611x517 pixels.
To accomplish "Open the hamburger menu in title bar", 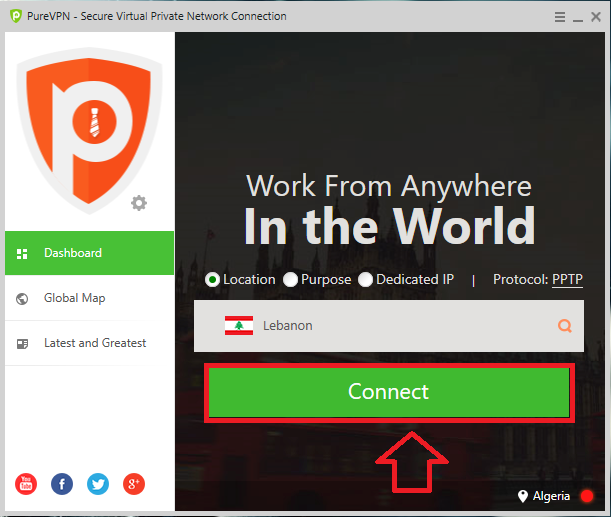I will 560,17.
